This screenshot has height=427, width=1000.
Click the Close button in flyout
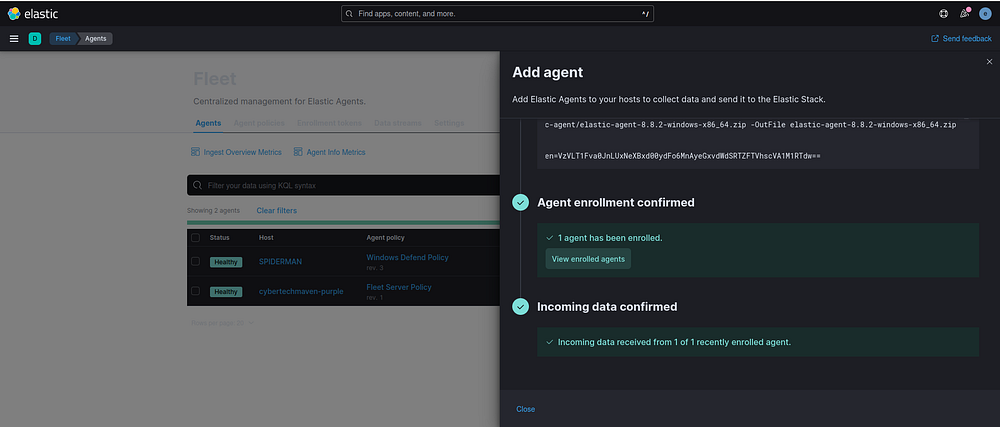[x=526, y=409]
